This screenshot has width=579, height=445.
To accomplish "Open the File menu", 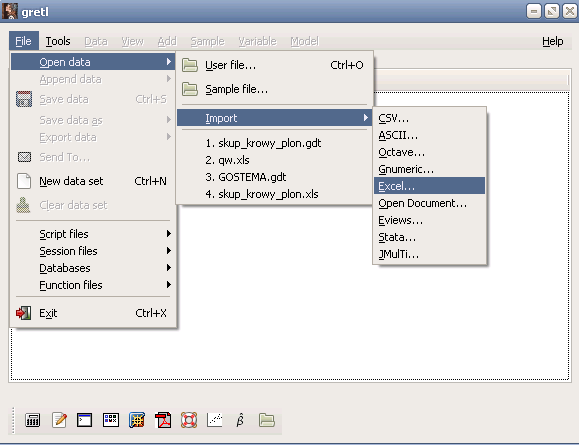I will [23, 41].
